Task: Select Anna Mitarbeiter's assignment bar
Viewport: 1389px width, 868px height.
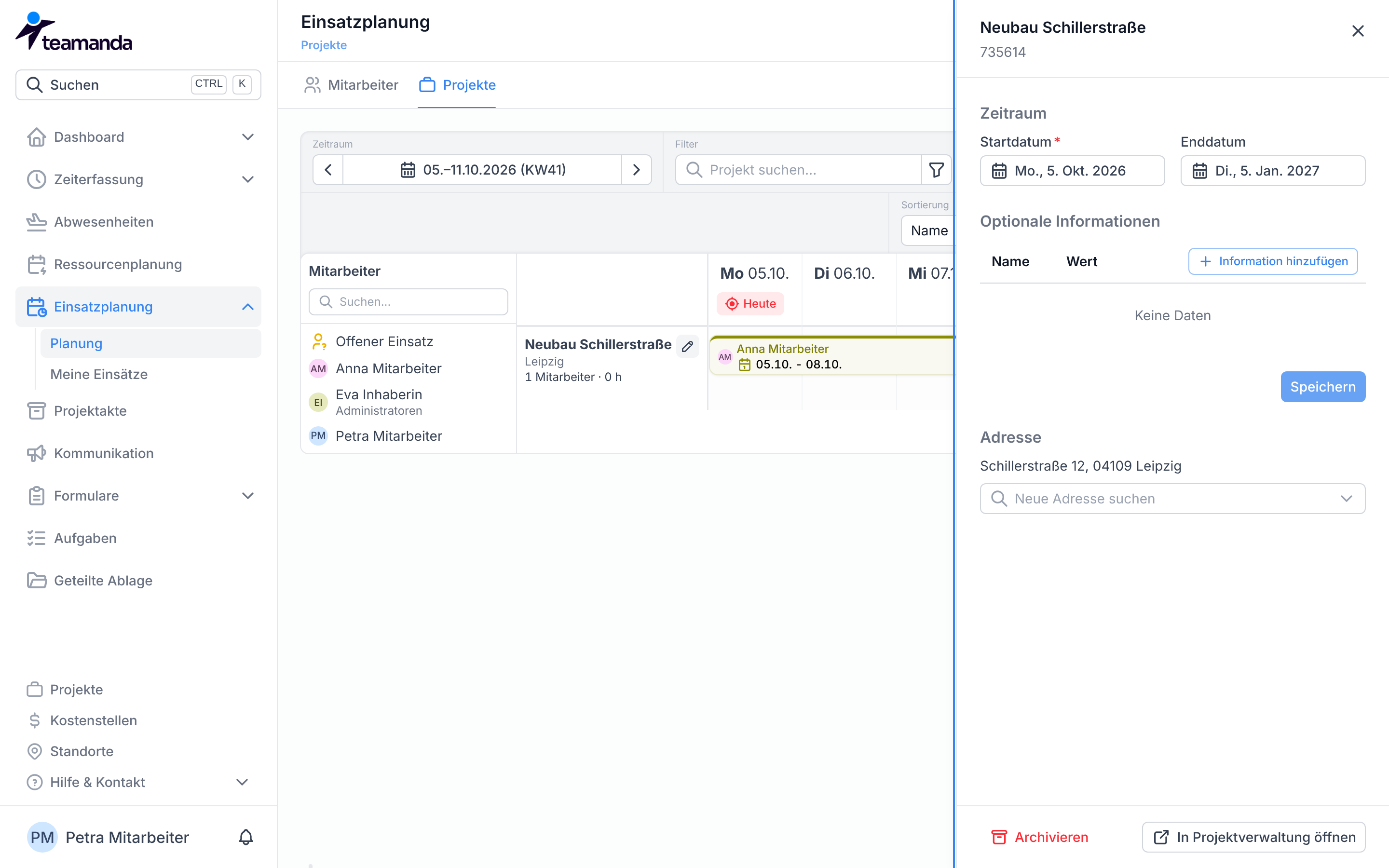Action: tap(831, 356)
